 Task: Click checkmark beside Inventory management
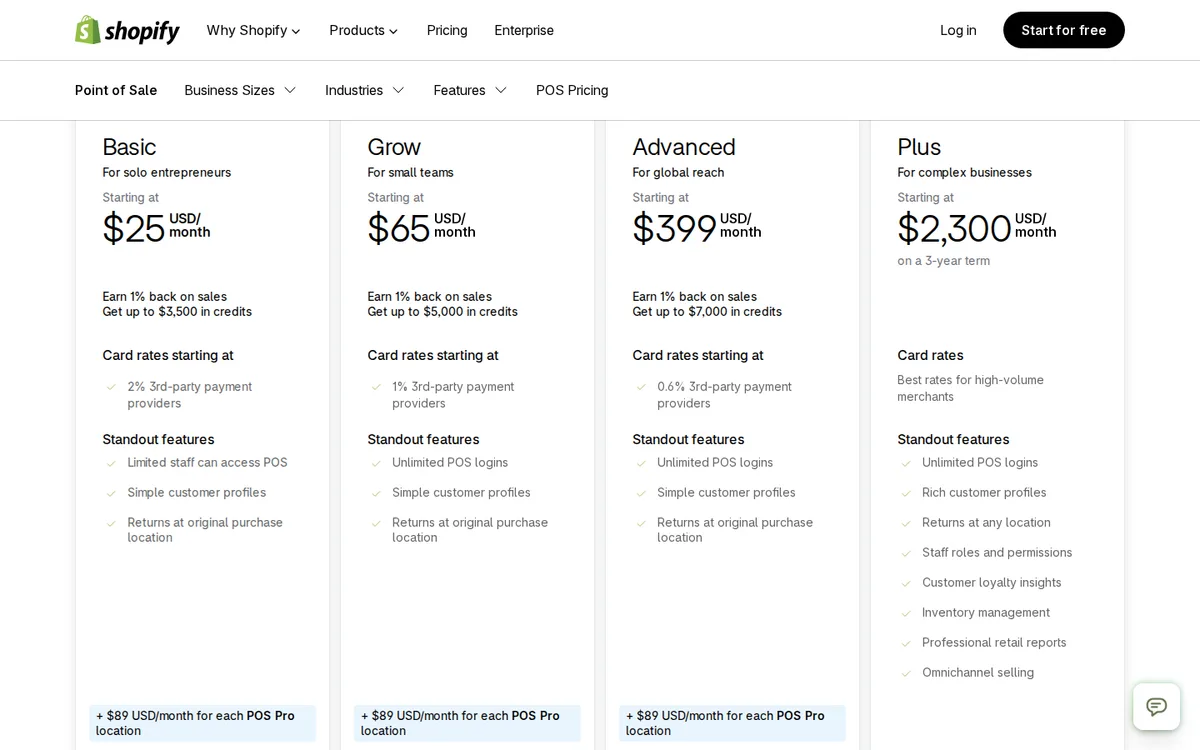tap(906, 613)
